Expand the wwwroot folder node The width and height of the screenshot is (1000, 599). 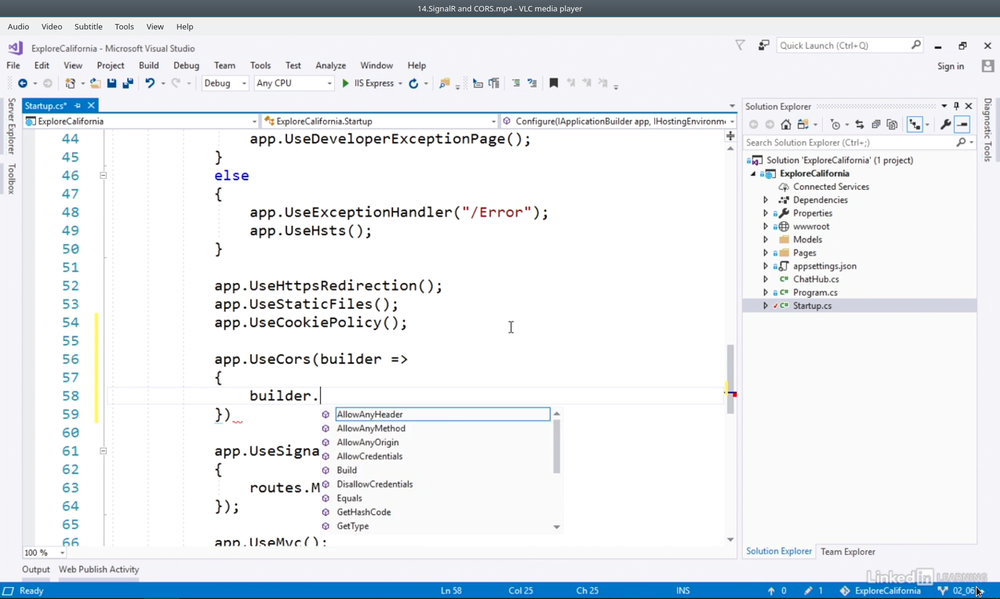[766, 226]
